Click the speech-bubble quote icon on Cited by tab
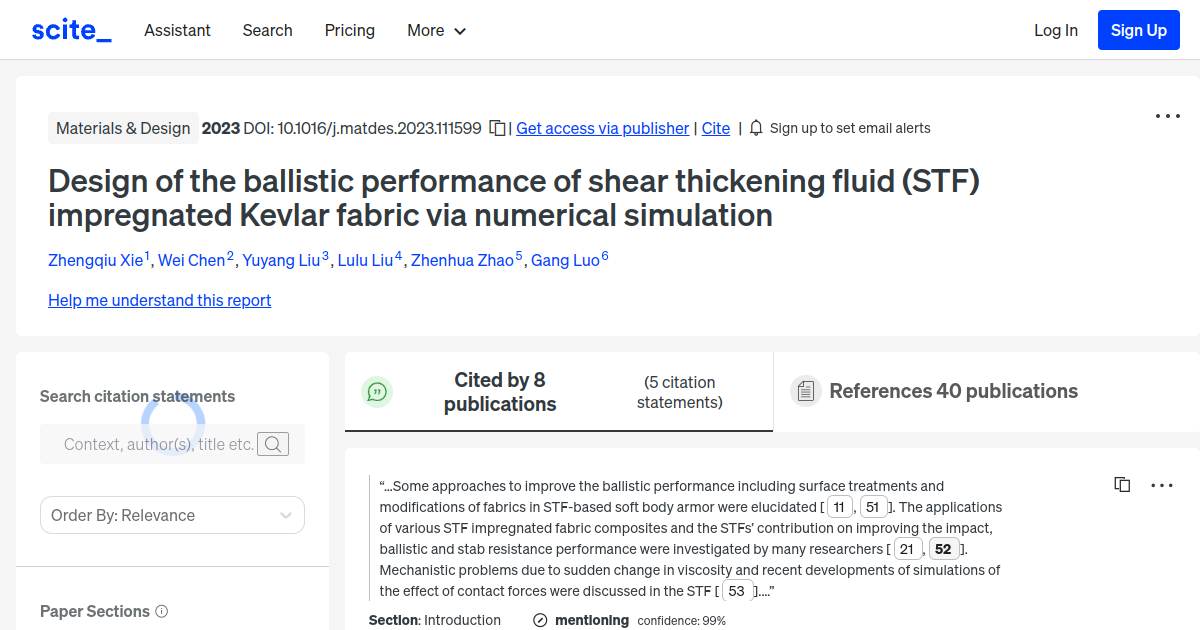Image resolution: width=1200 pixels, height=630 pixels. point(377,391)
